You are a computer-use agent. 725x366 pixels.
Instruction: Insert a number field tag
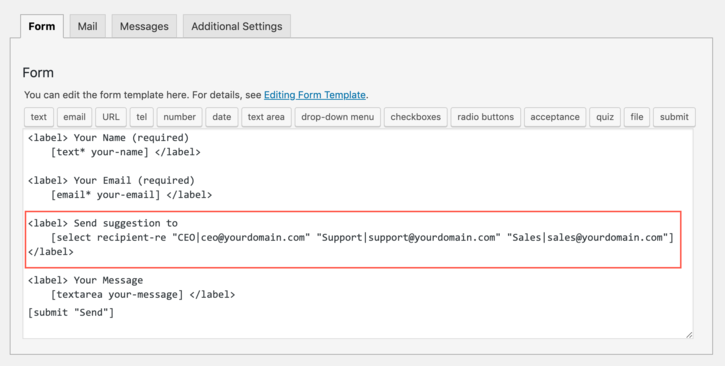pos(179,117)
